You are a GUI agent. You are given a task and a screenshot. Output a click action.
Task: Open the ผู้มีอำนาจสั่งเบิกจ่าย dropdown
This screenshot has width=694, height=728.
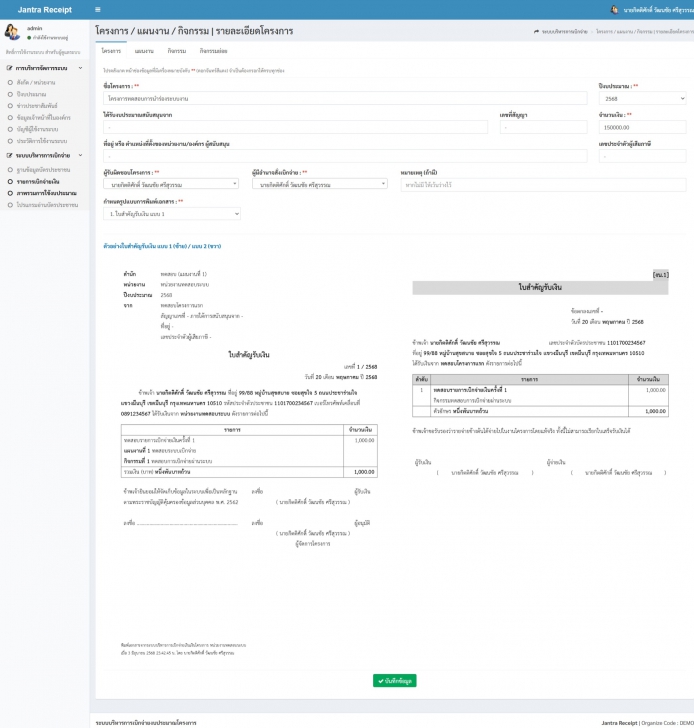click(x=320, y=184)
